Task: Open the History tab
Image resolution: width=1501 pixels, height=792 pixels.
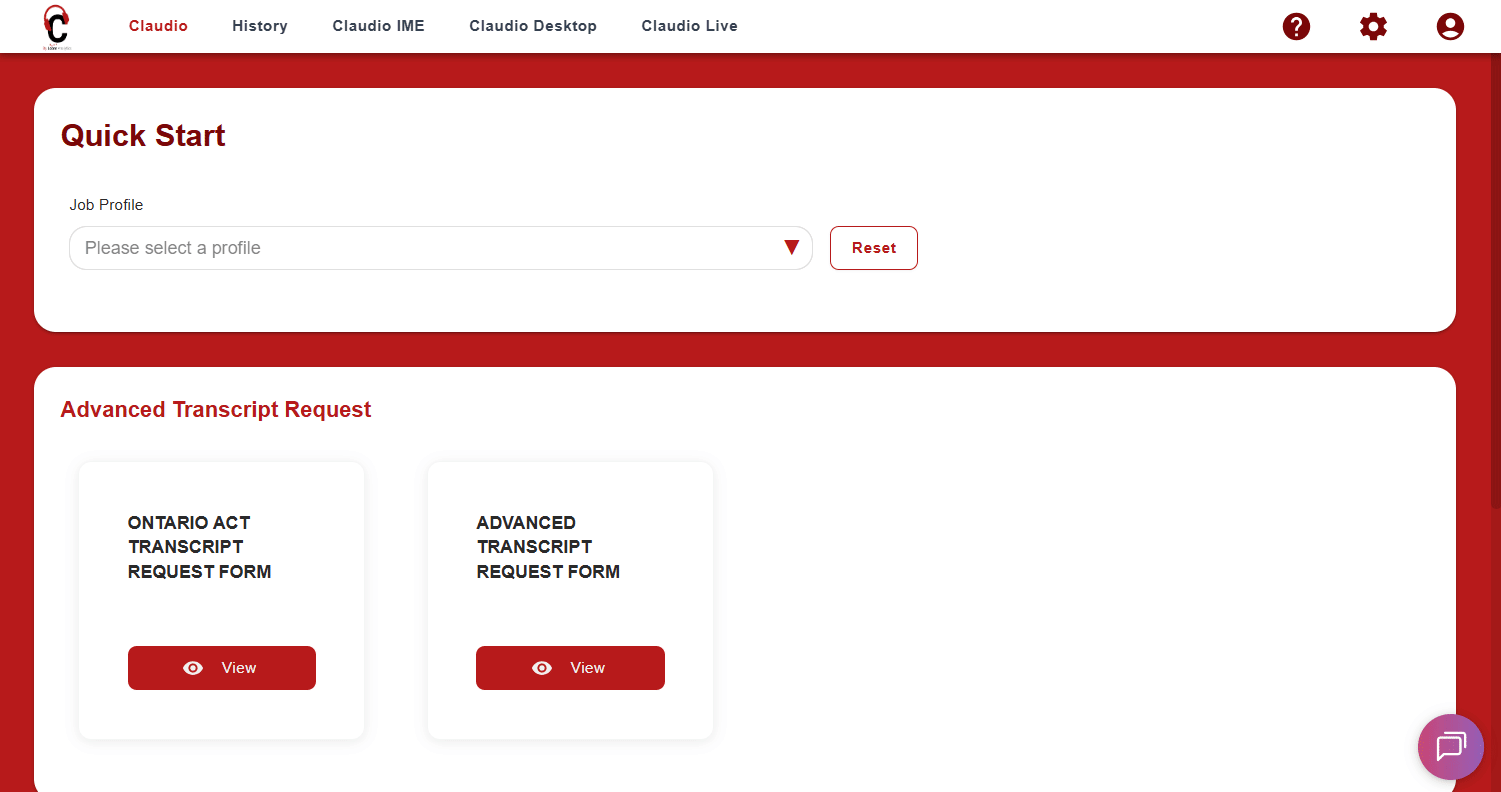Action: 260,26
